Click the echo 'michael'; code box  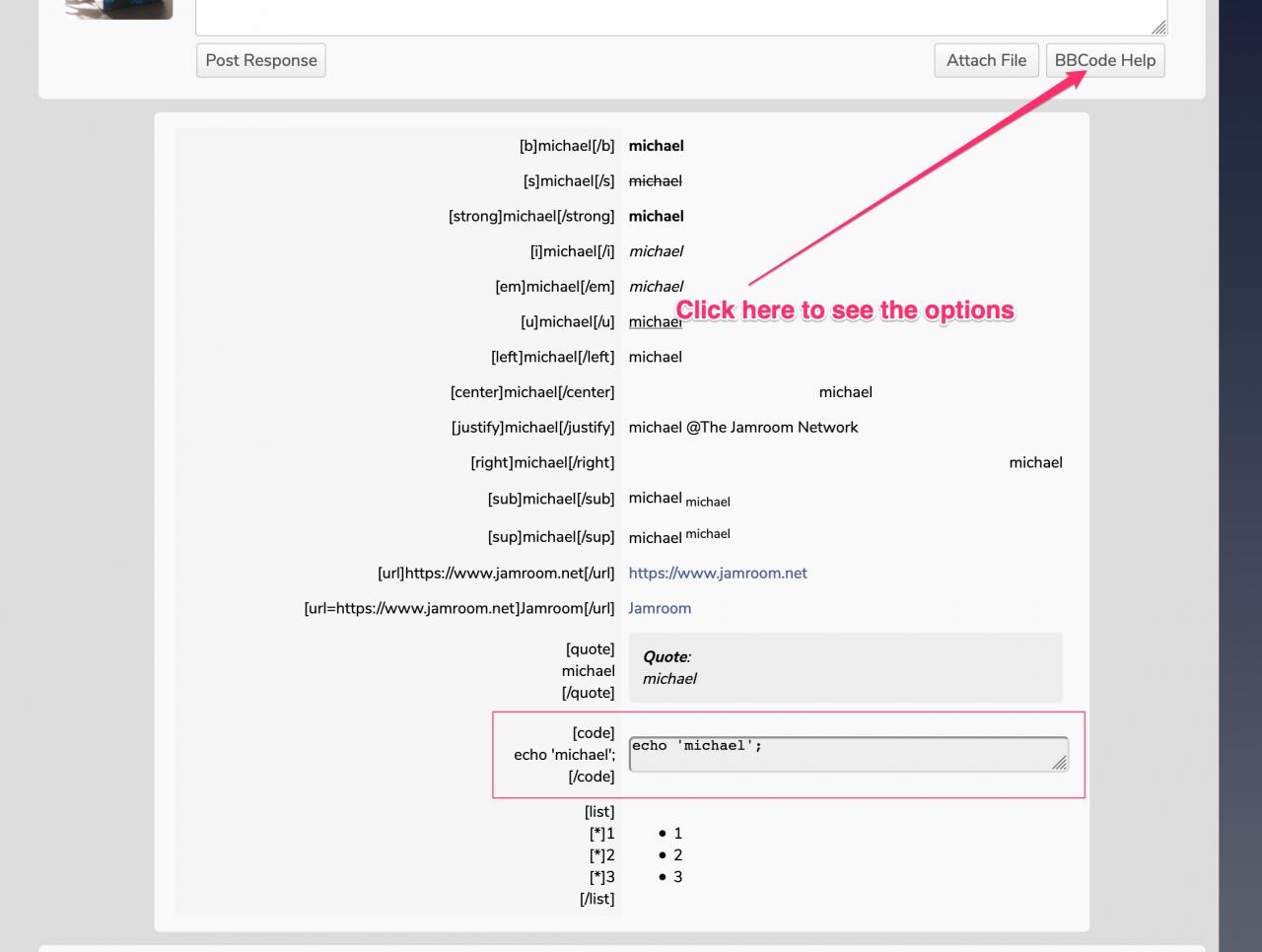click(848, 754)
